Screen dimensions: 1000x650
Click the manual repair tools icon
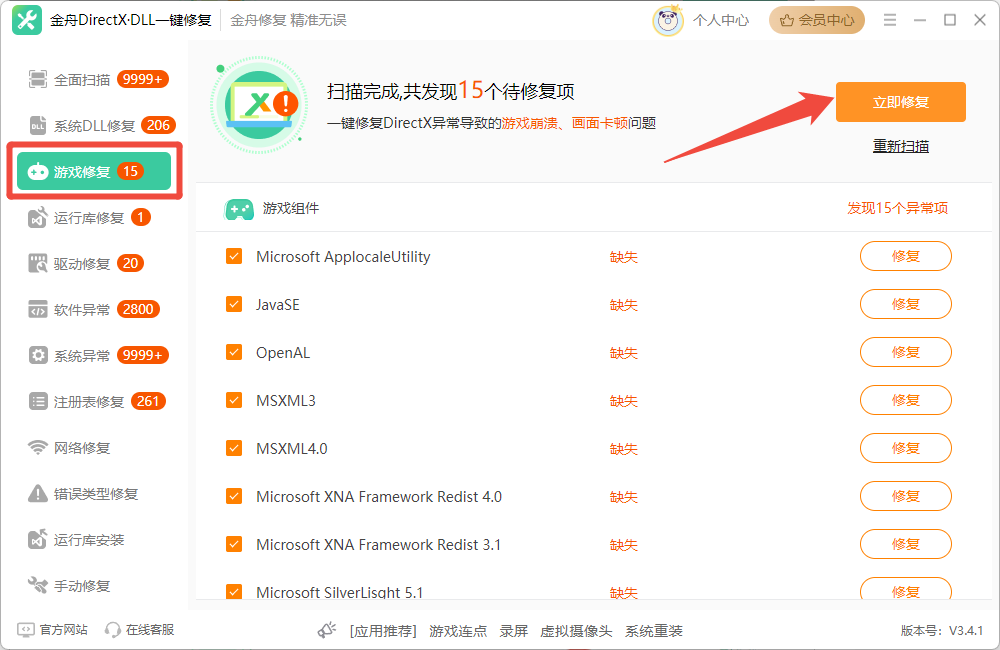[38, 586]
